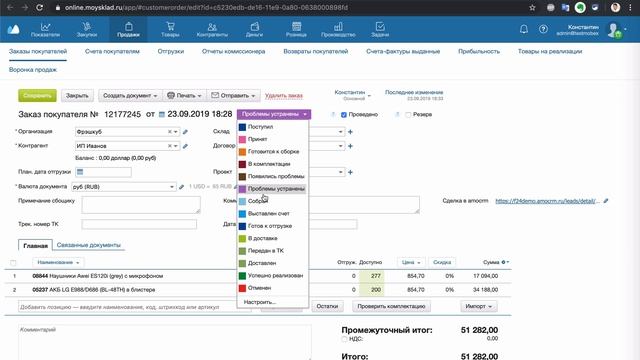Click the Остатки button

327,306
